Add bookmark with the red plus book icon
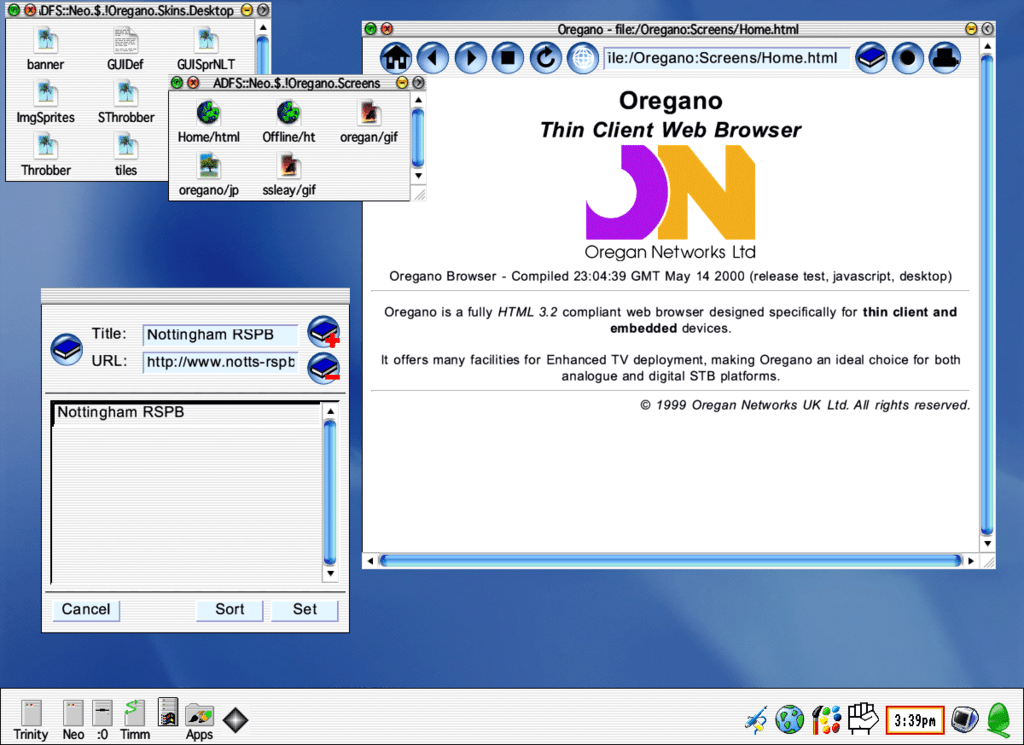1024x745 pixels. click(323, 332)
